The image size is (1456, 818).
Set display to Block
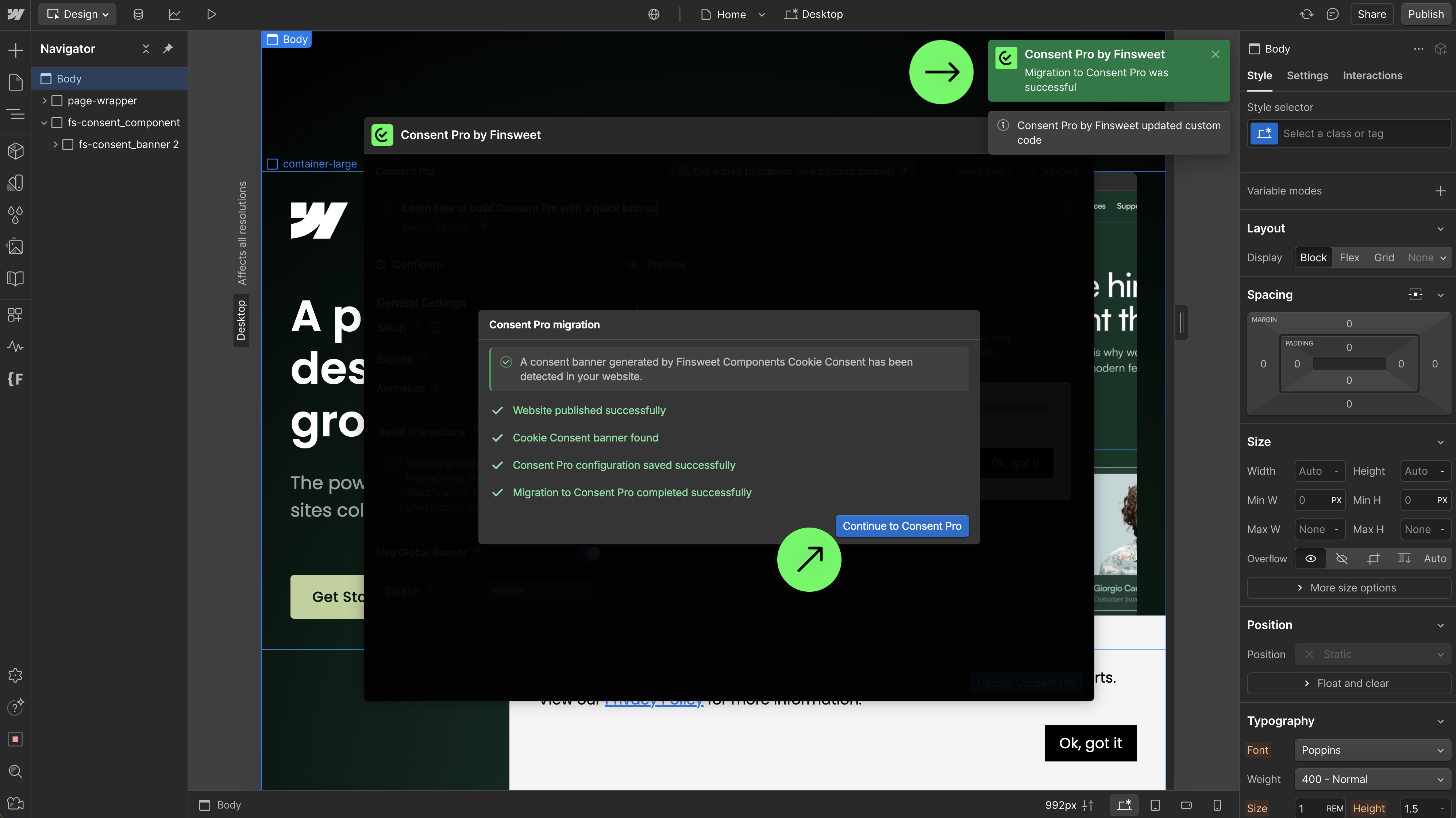[1313, 257]
